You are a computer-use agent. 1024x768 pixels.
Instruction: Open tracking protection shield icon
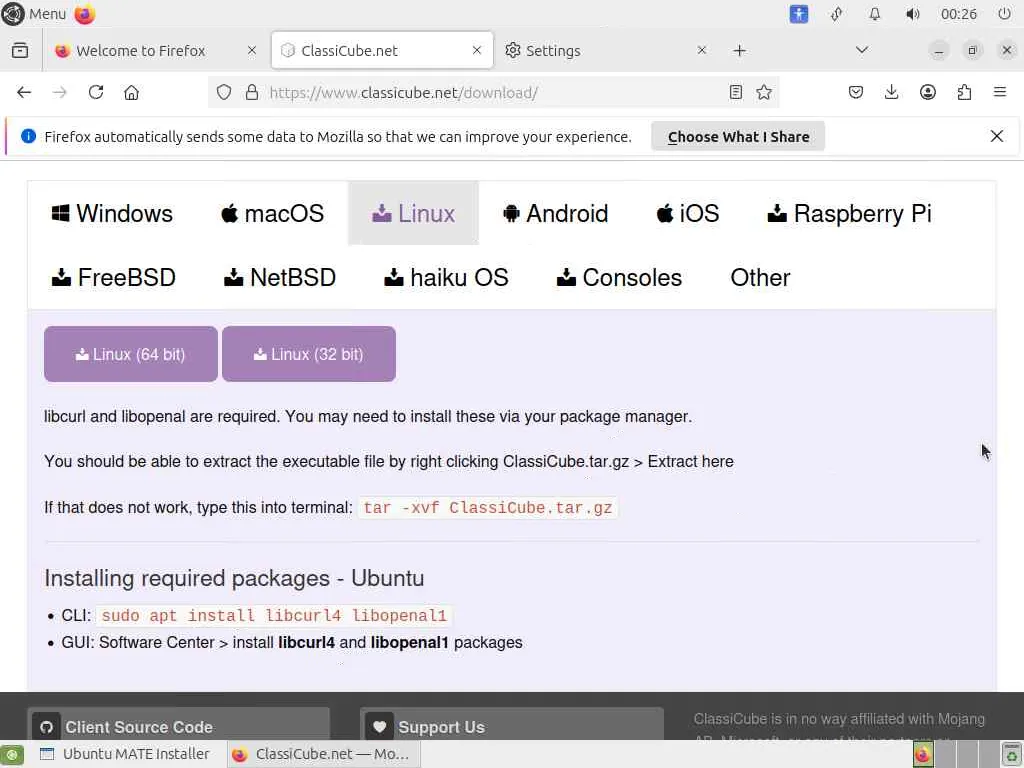tap(224, 93)
